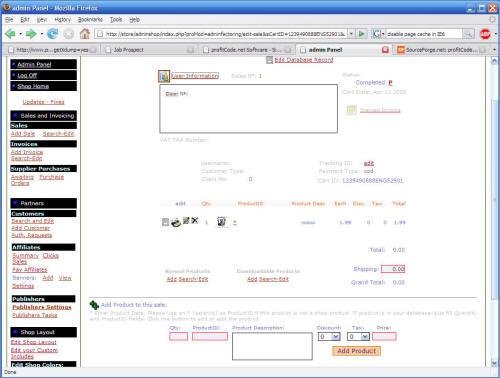Click the red ABP Adblock Plus icon

tap(485, 34)
